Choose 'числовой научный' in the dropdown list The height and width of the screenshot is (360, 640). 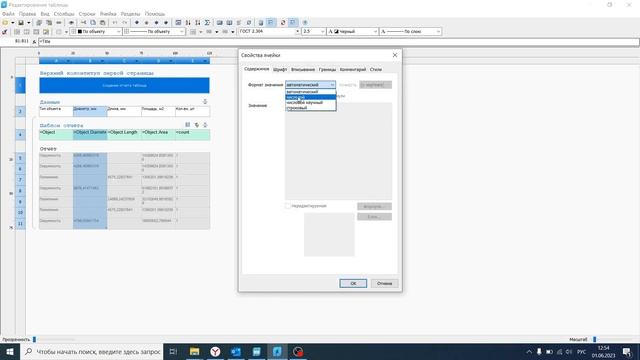(311, 102)
